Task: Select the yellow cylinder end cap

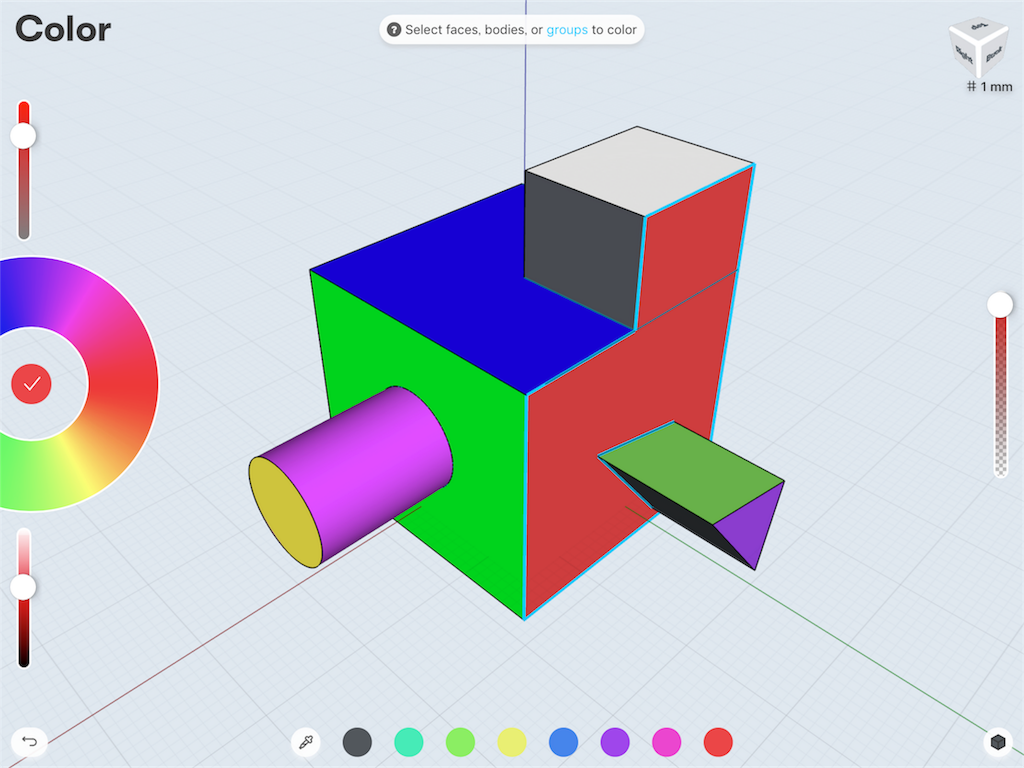Action: [x=285, y=512]
